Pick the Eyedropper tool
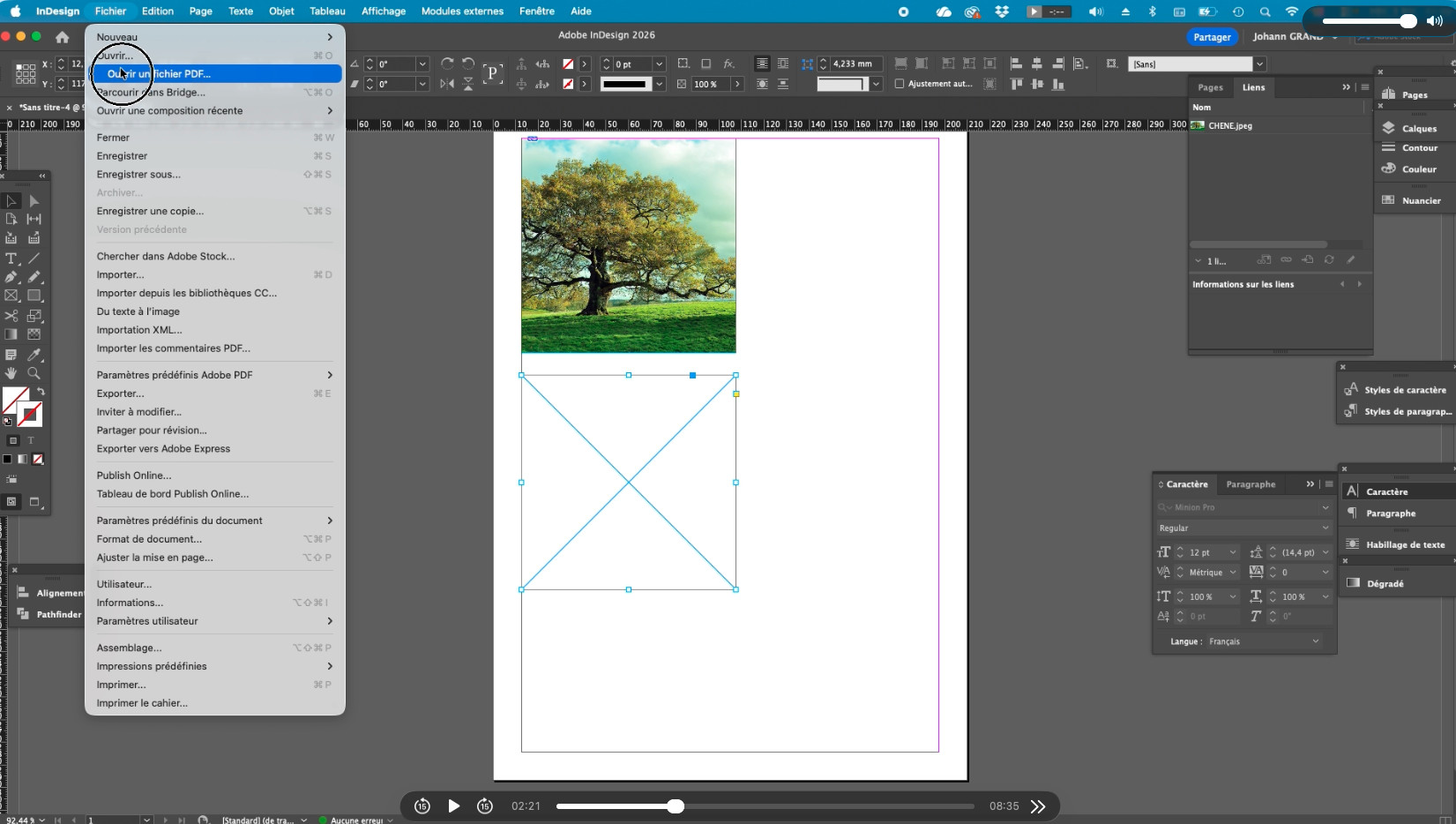This screenshot has height=824, width=1456. coord(34,355)
